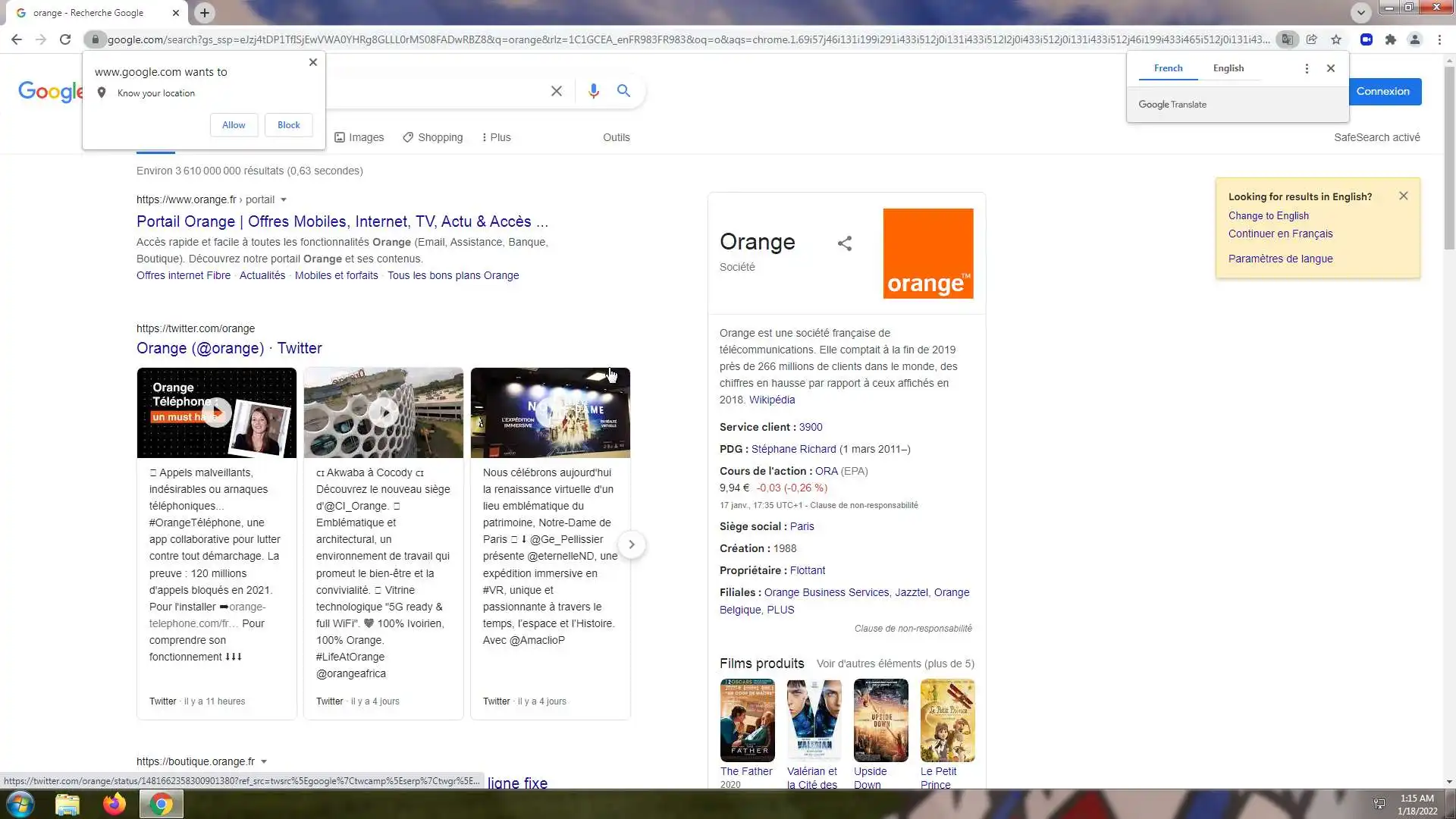1456x819 pixels.
Task: Click the Google Translate icon in address bar
Action: tap(1287, 39)
